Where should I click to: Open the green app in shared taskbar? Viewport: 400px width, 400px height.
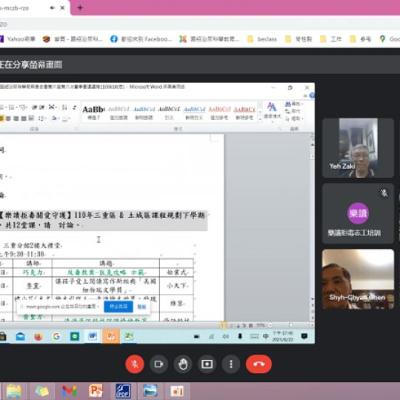click(74, 336)
